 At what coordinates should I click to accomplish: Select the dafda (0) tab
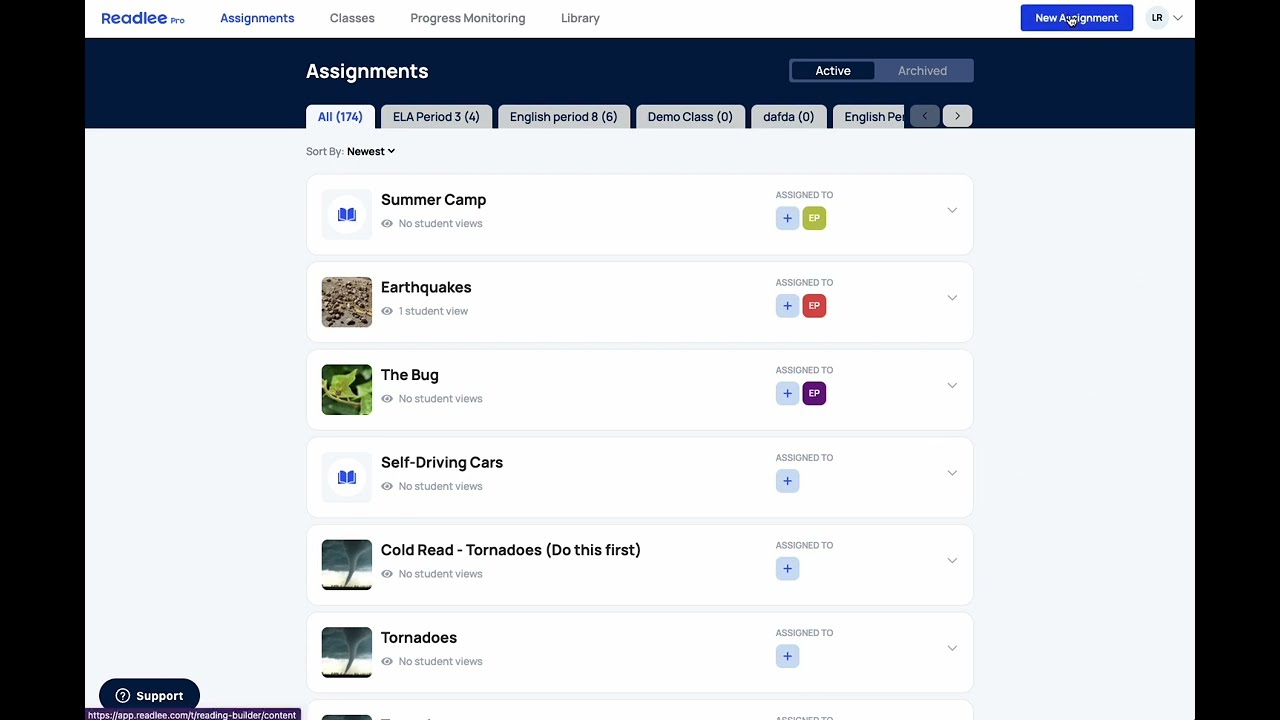point(788,117)
